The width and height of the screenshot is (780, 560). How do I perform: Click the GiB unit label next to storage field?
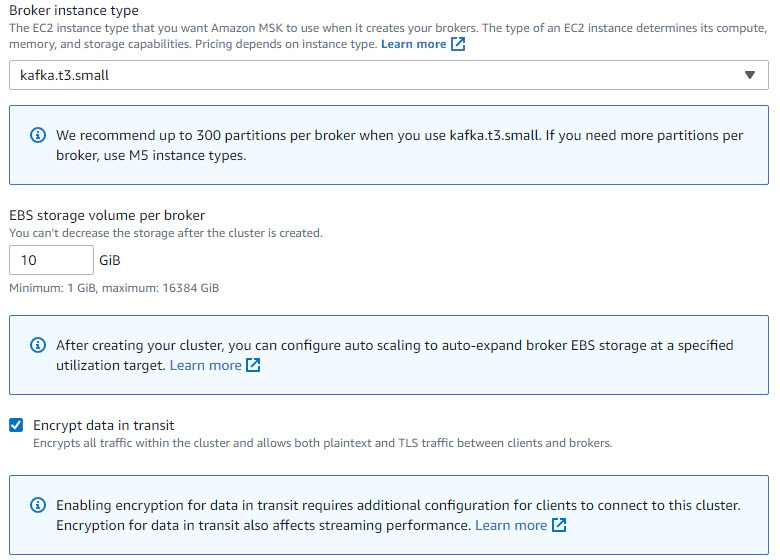[x=110, y=260]
